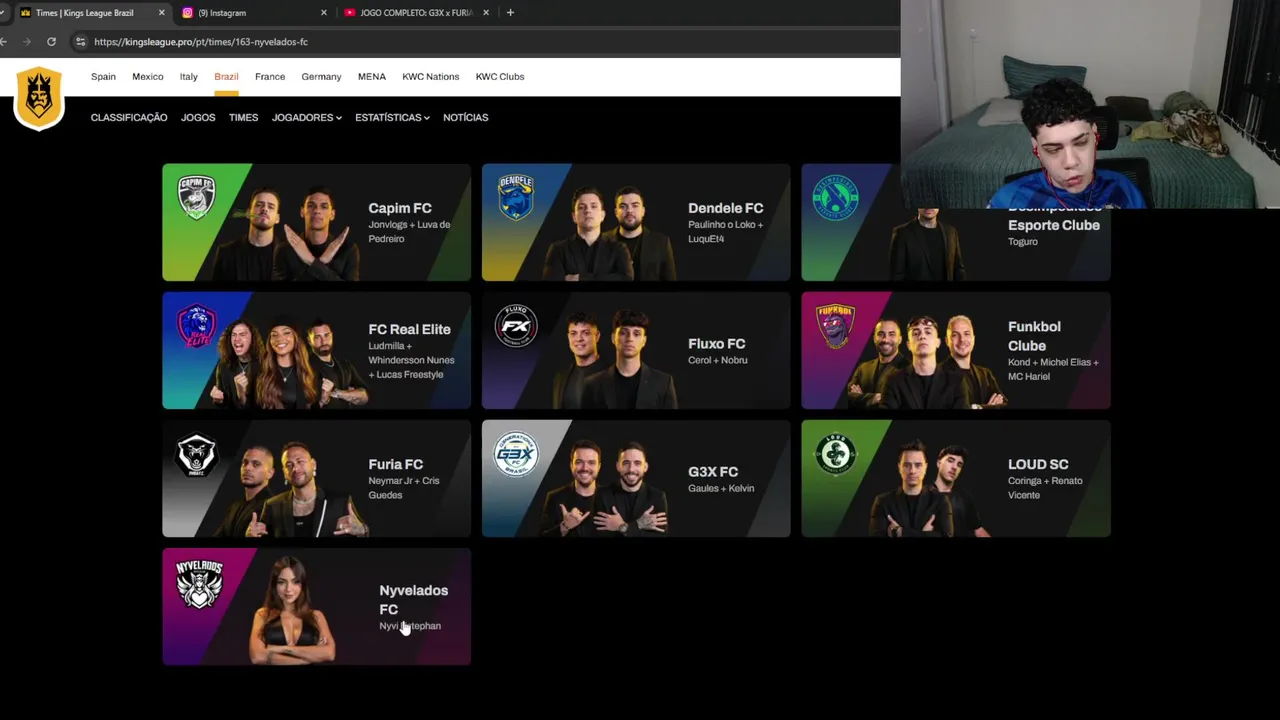This screenshot has width=1280, height=720.
Task: Open the CLASSIFICAÇÃO menu item
Action: (x=129, y=118)
